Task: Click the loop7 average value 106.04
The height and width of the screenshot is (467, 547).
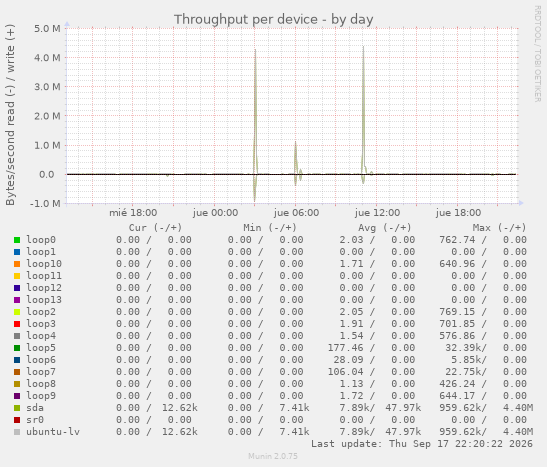Action: click(345, 372)
